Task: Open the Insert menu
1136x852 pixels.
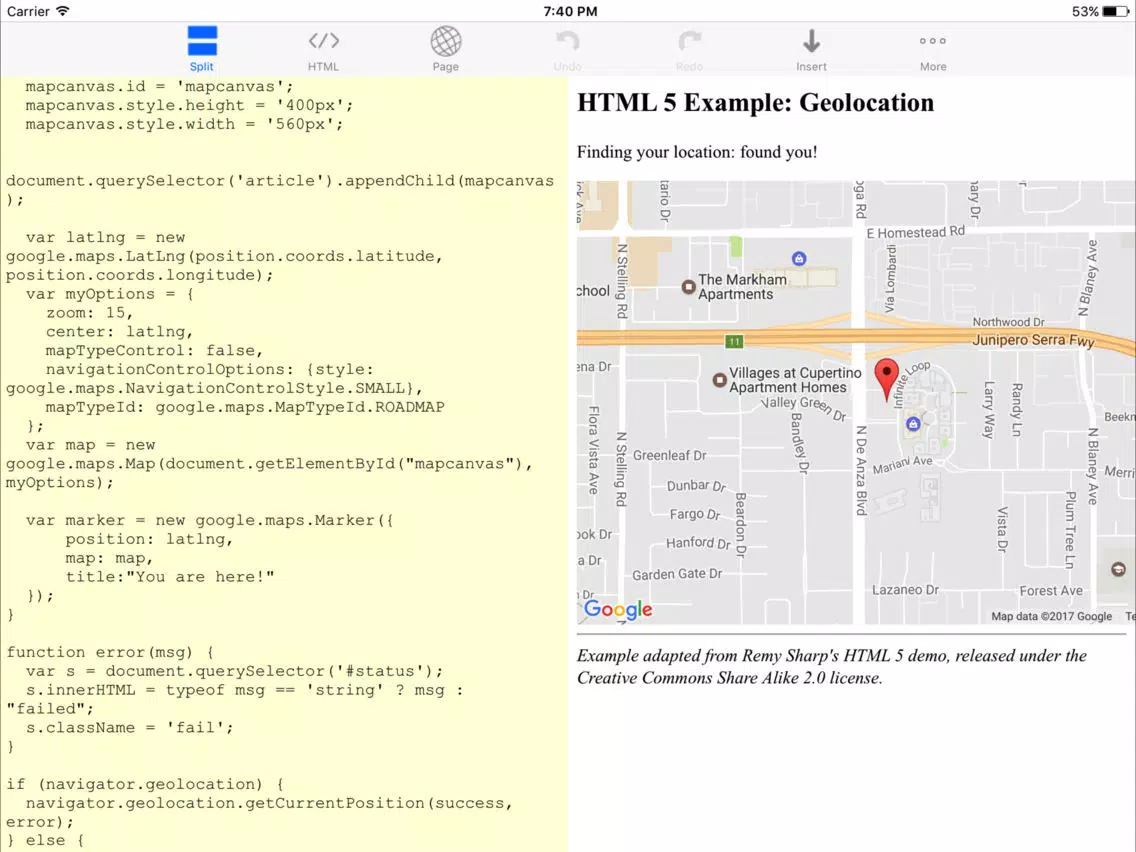Action: (x=811, y=49)
